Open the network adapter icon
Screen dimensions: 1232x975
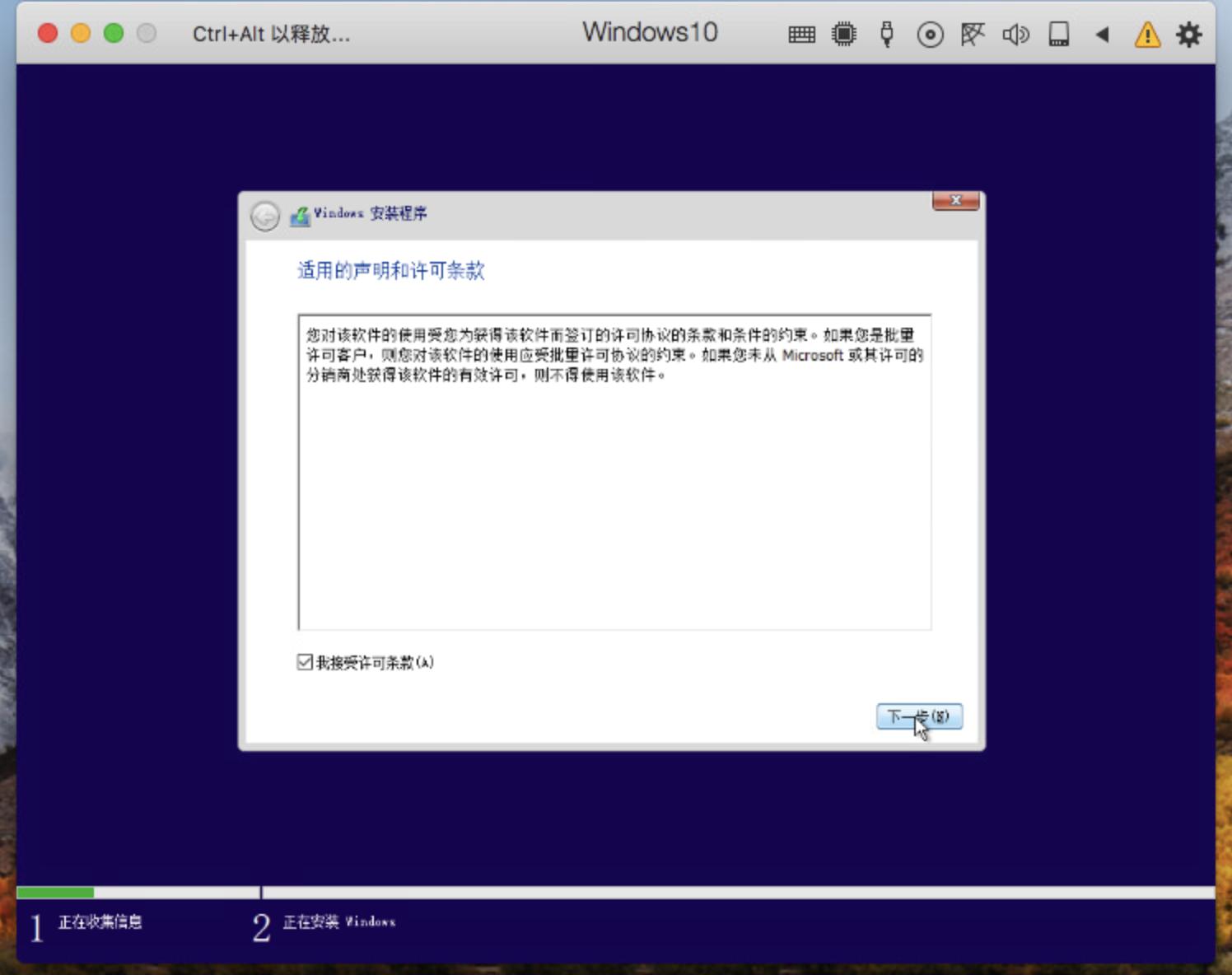point(972,34)
